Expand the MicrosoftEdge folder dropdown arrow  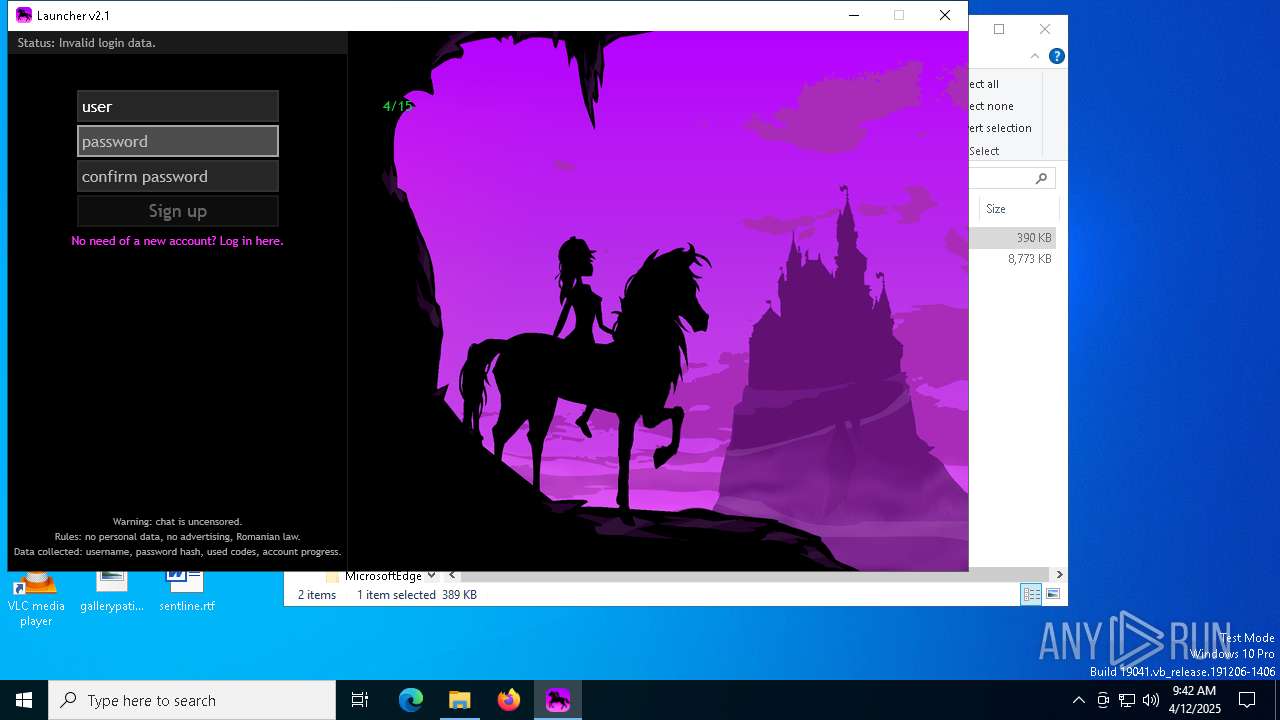431,575
